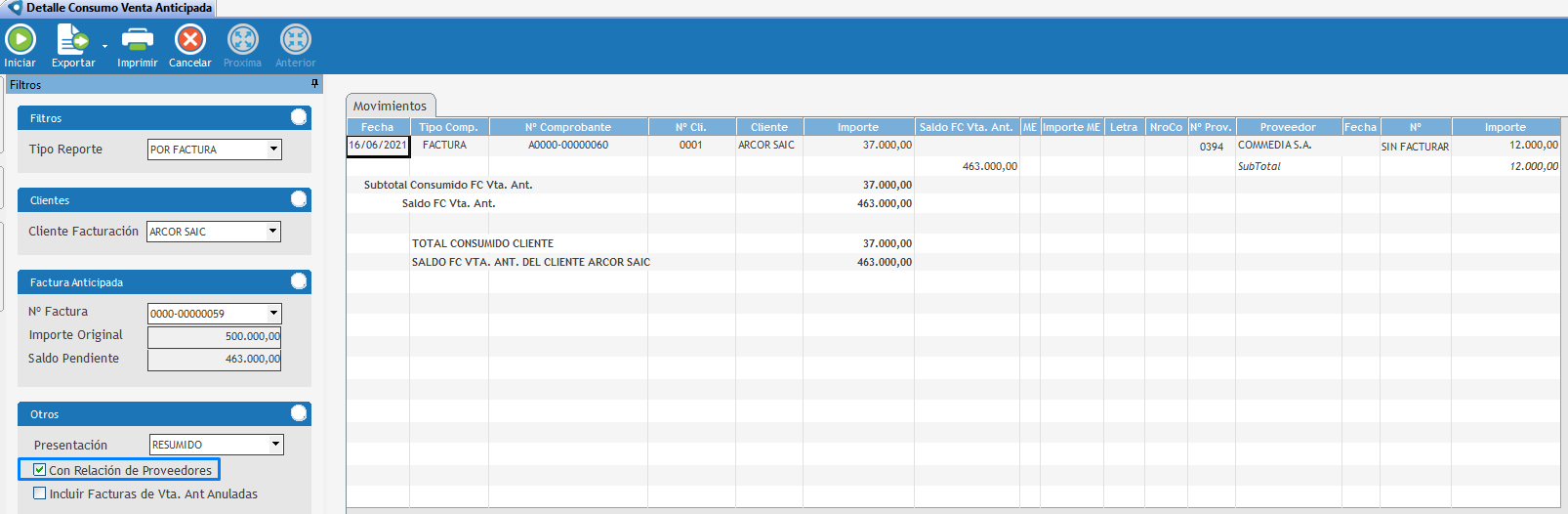Select the Movimientos tab
Image resolution: width=1568 pixels, height=514 pixels.
pyautogui.click(x=390, y=106)
